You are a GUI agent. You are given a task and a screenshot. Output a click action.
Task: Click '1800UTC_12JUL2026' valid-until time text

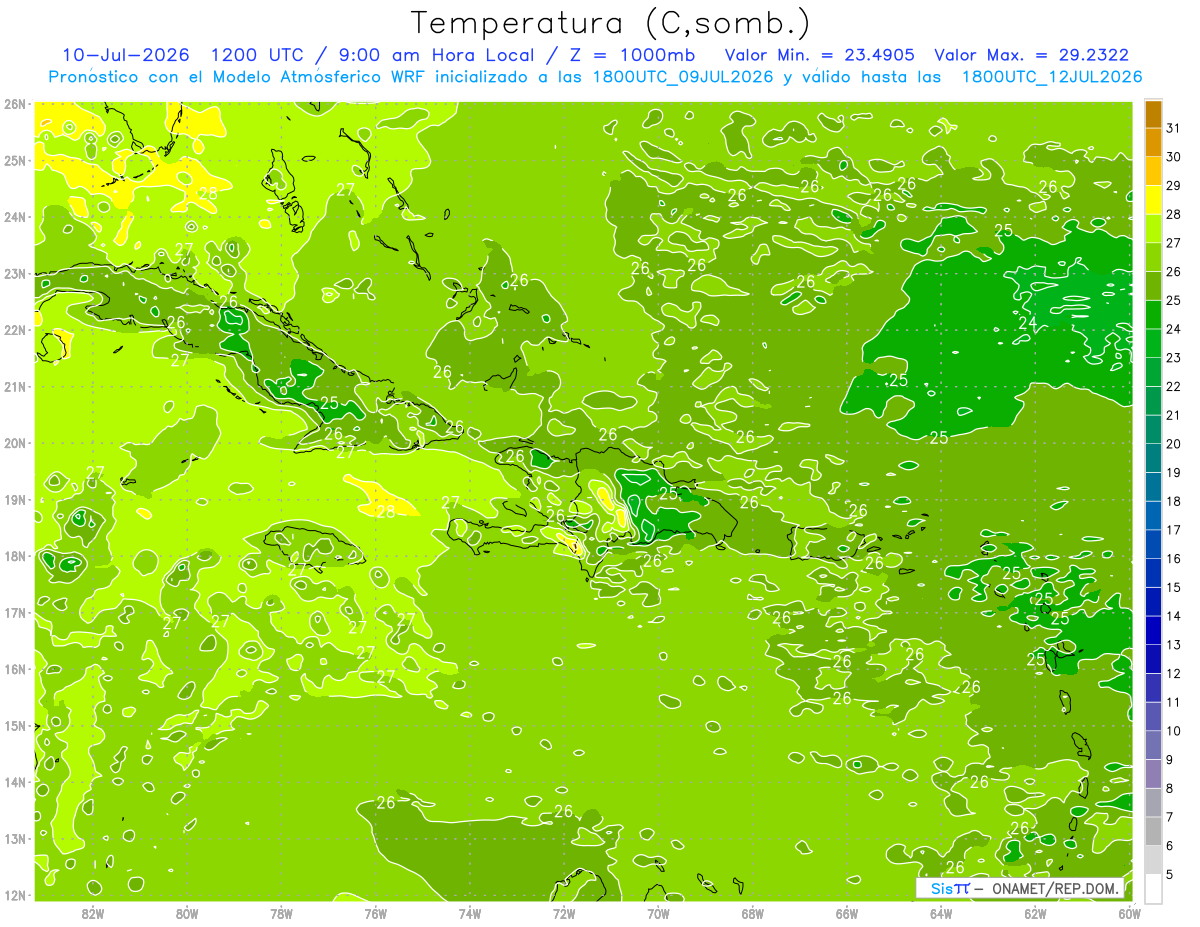1052,76
